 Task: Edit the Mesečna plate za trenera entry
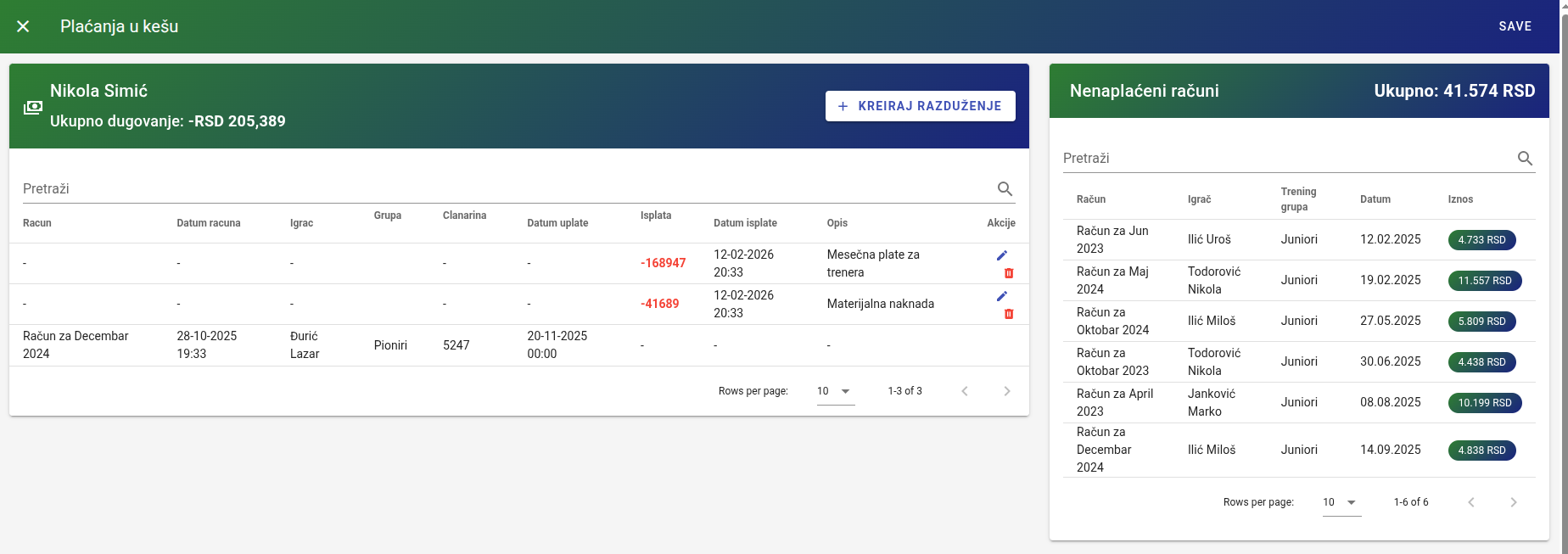(1001, 255)
